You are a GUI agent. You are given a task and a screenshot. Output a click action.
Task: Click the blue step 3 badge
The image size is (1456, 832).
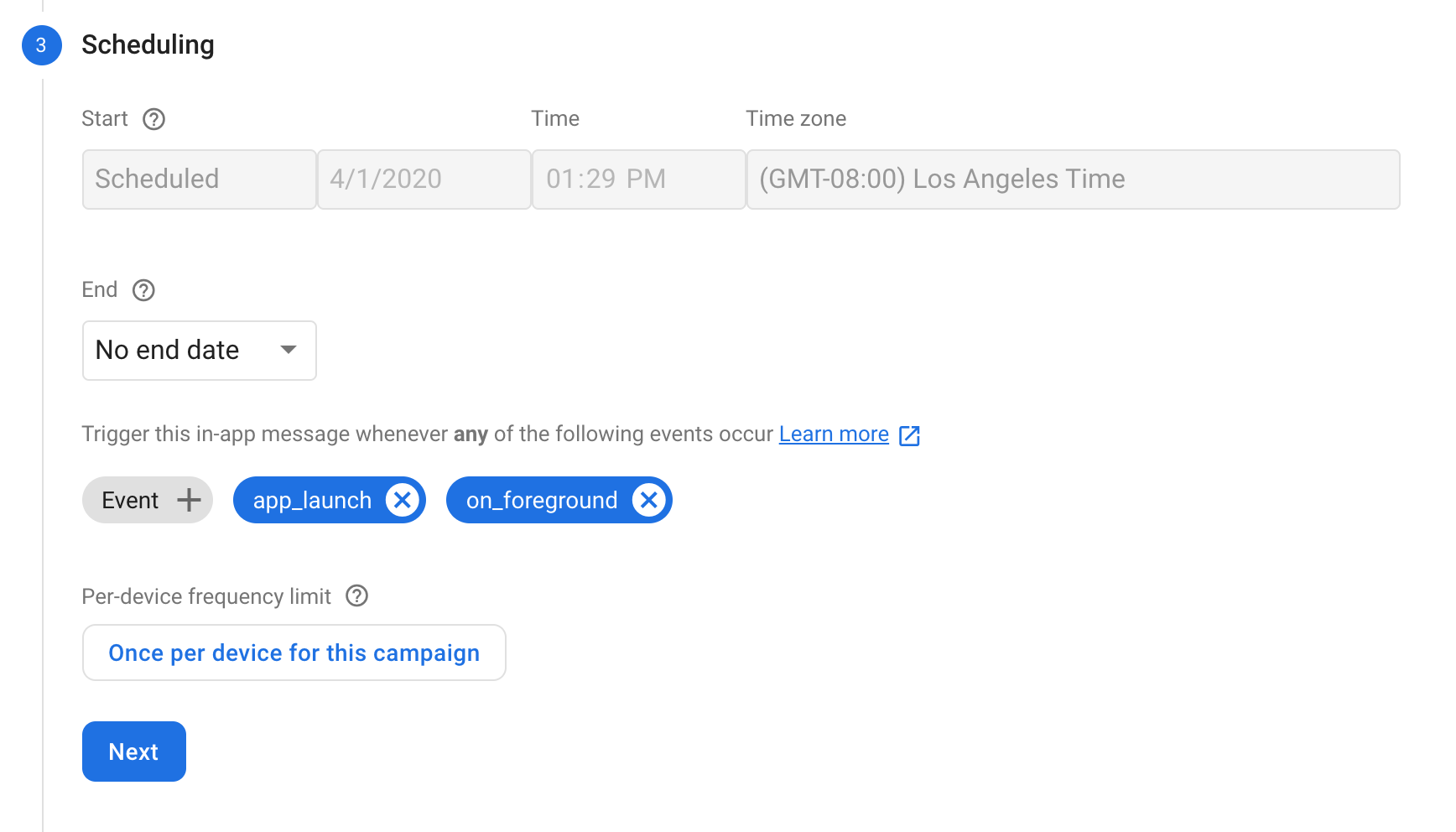41,46
